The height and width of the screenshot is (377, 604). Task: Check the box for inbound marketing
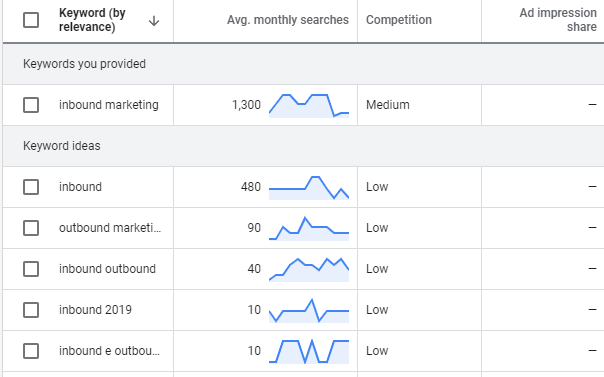(31, 105)
